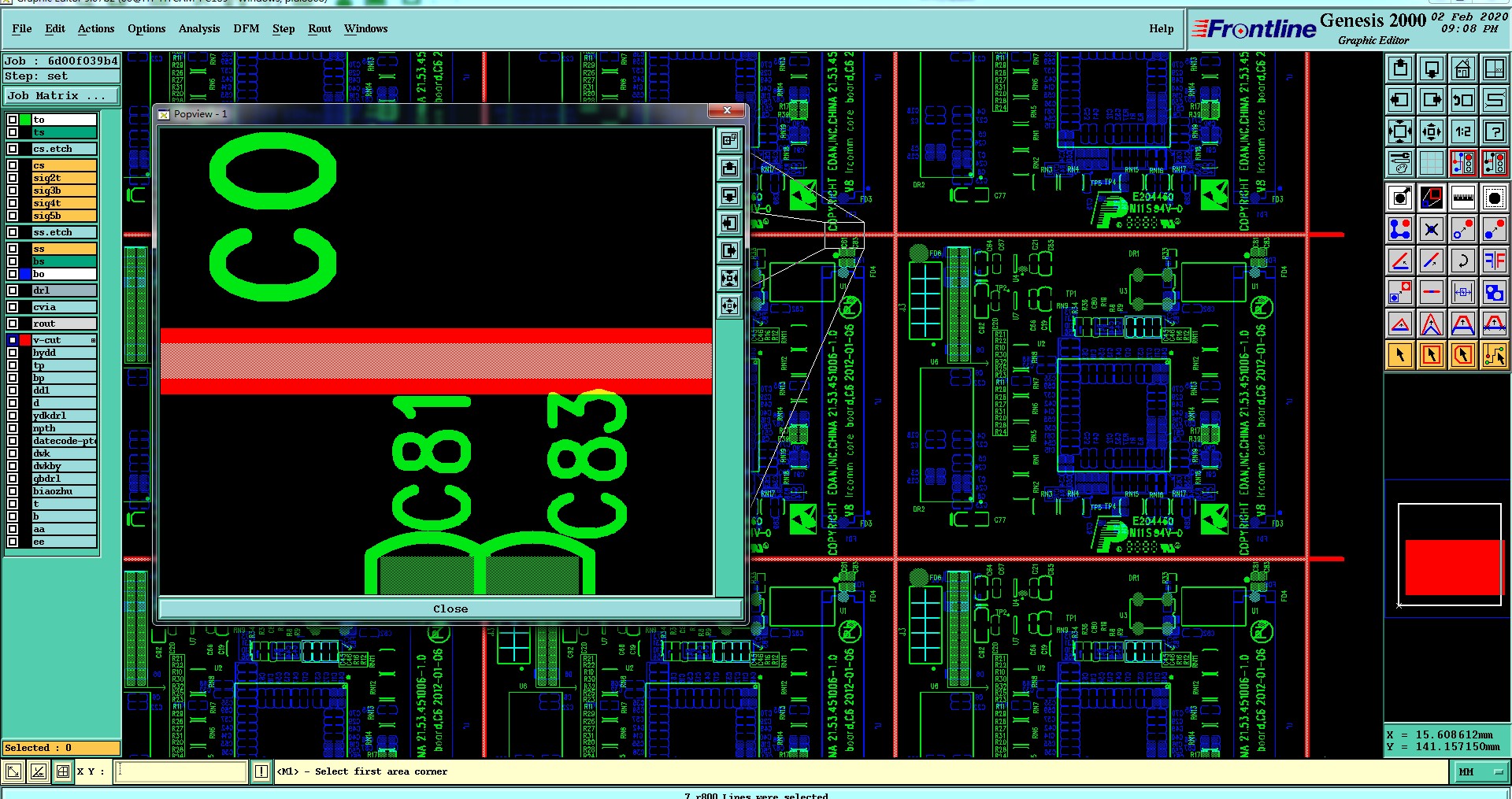Toggle visibility checkbox for layer sig2t

pos(13,178)
